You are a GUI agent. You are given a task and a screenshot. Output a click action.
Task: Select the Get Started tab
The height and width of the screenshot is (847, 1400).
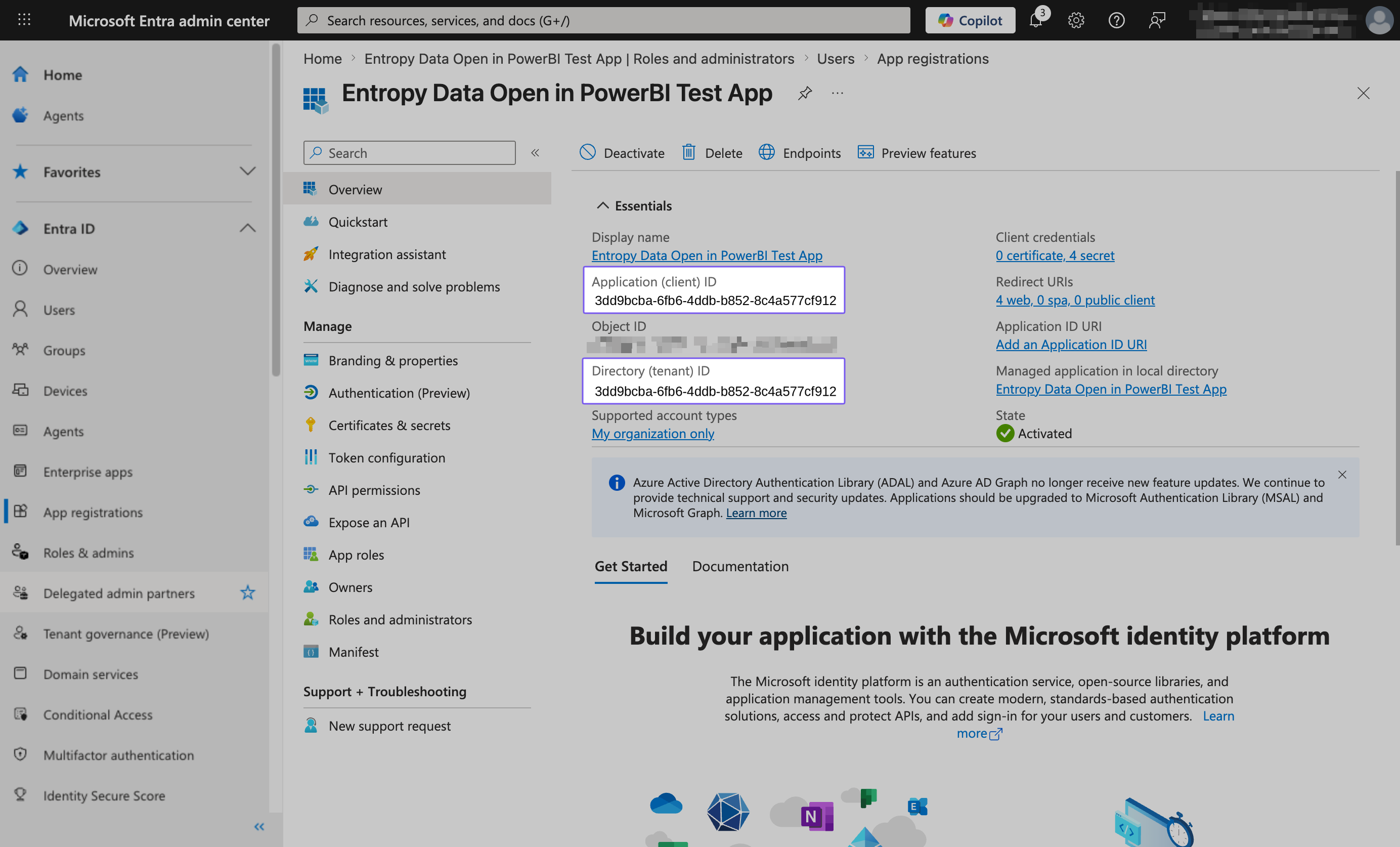[631, 566]
